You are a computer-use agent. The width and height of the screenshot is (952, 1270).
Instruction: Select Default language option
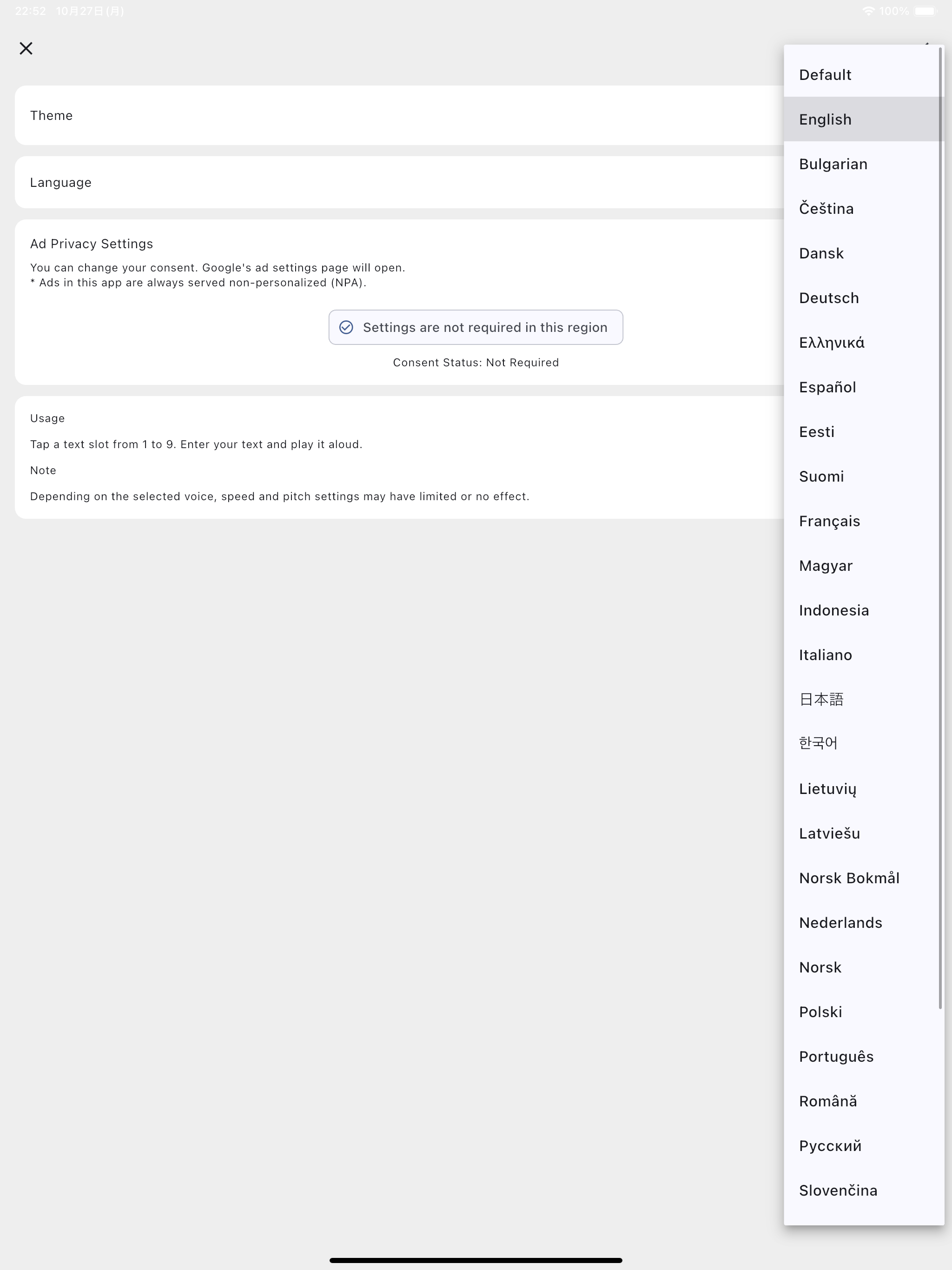point(864,75)
